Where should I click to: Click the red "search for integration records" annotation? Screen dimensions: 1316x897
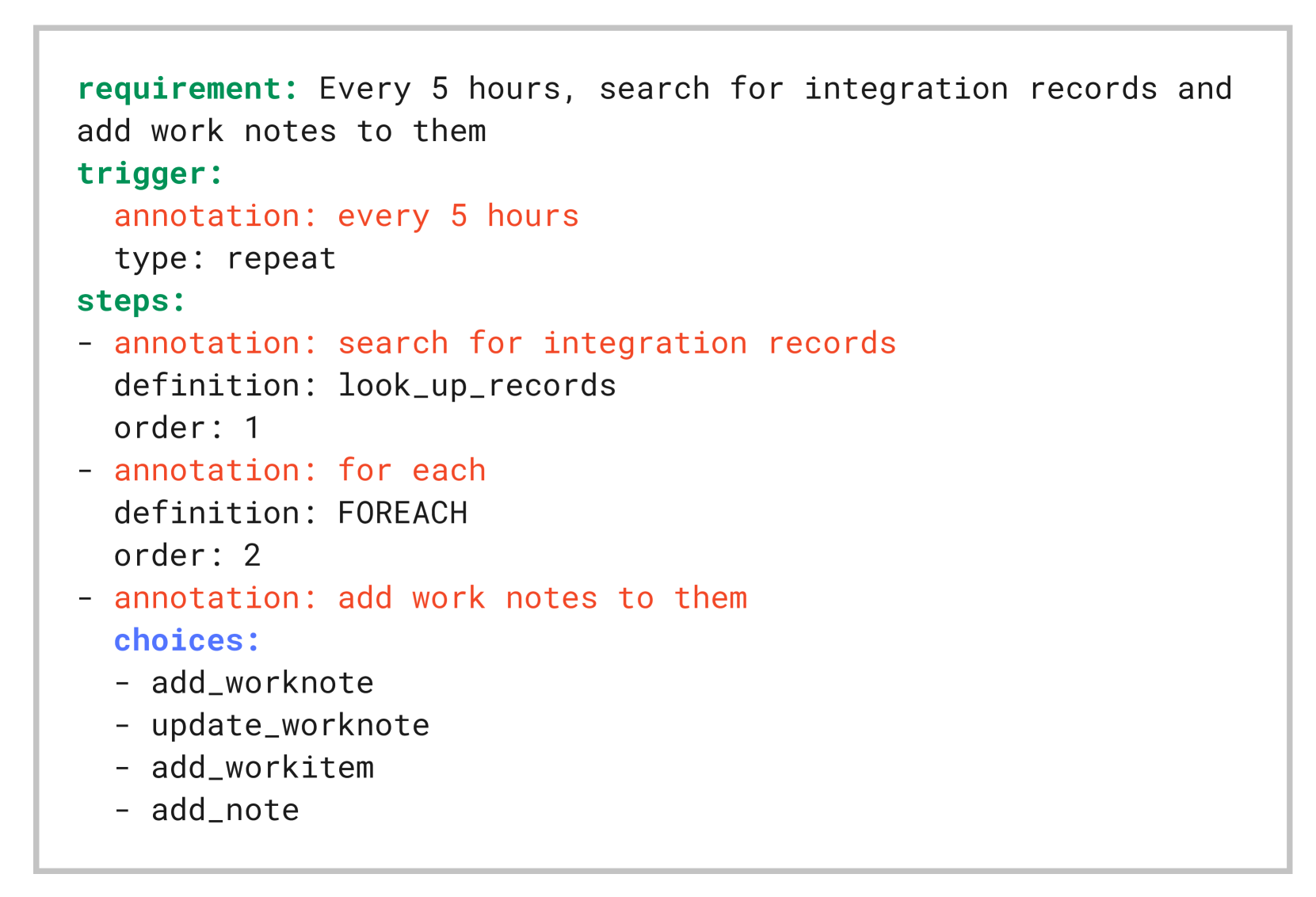coord(616,344)
